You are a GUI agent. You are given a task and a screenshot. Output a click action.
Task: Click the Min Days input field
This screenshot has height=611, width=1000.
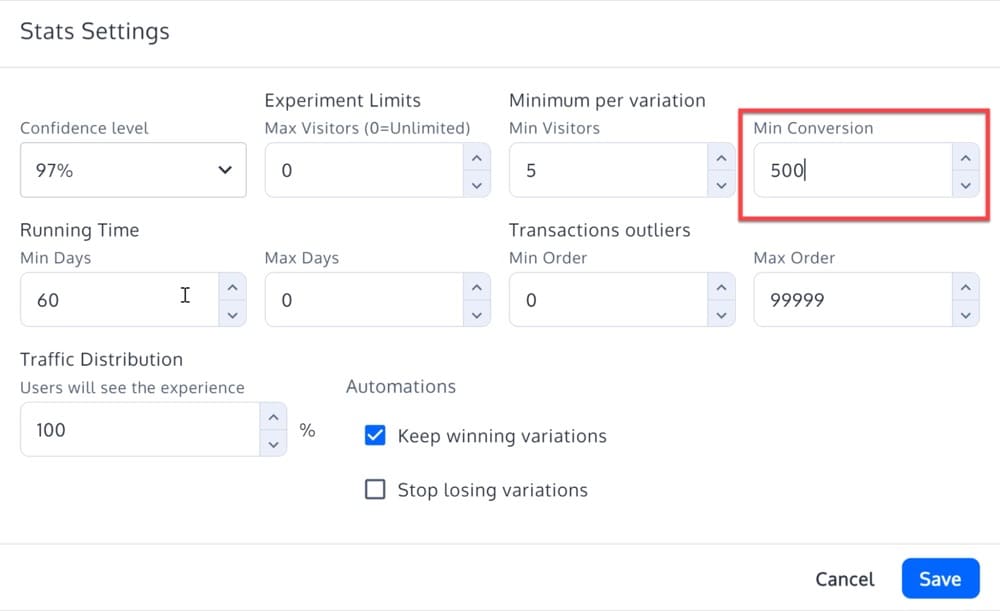click(x=120, y=300)
